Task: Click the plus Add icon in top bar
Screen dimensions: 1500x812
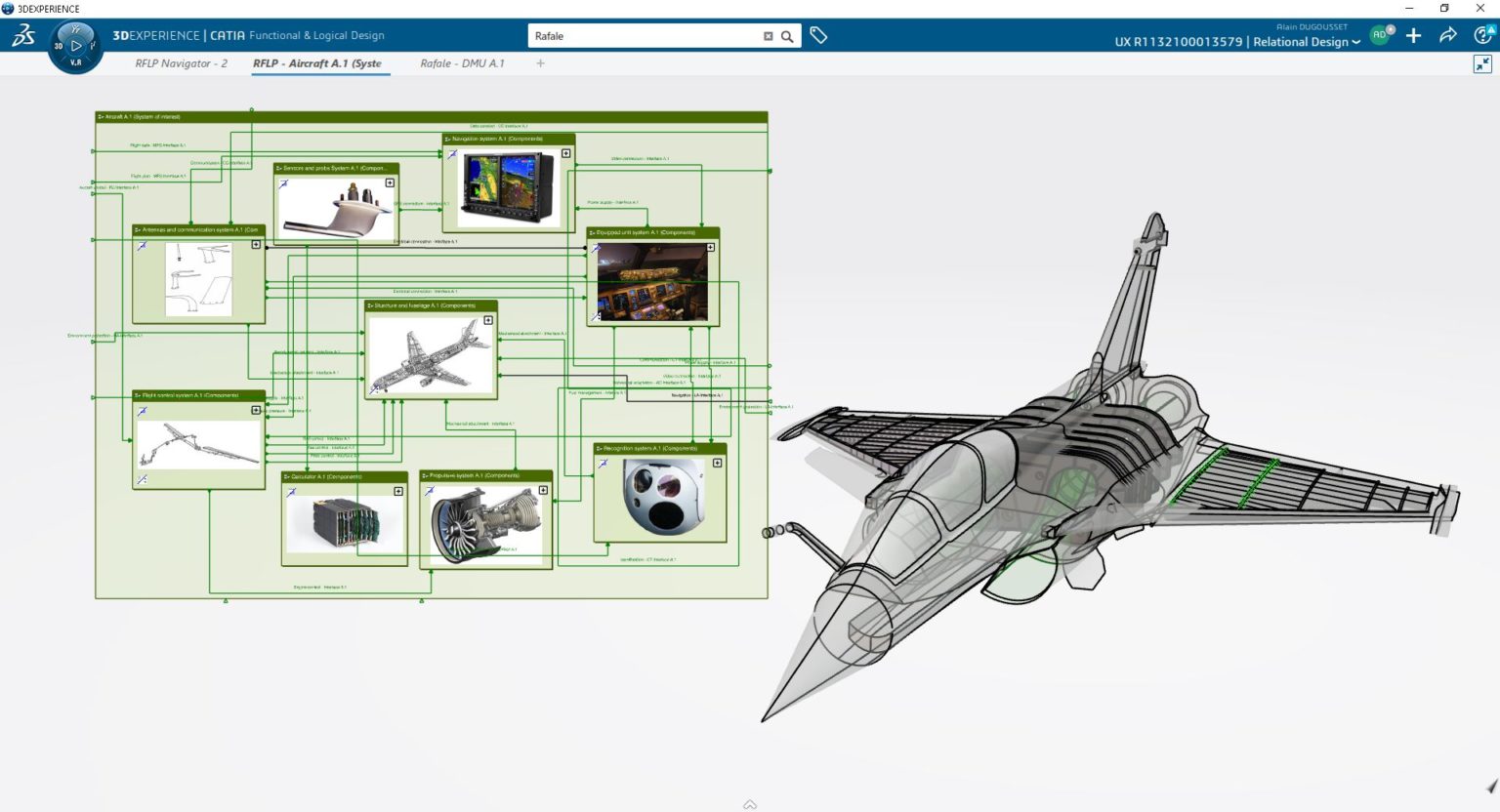Action: 1413,35
